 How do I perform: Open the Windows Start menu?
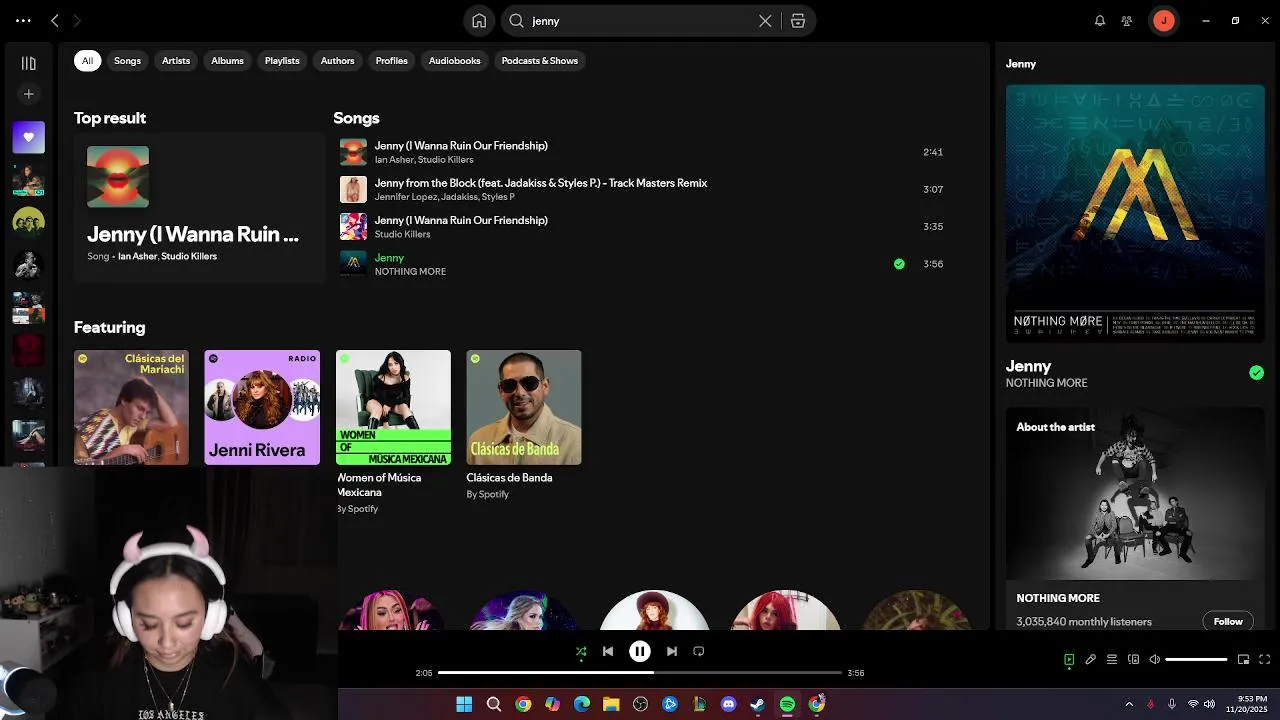(x=464, y=704)
